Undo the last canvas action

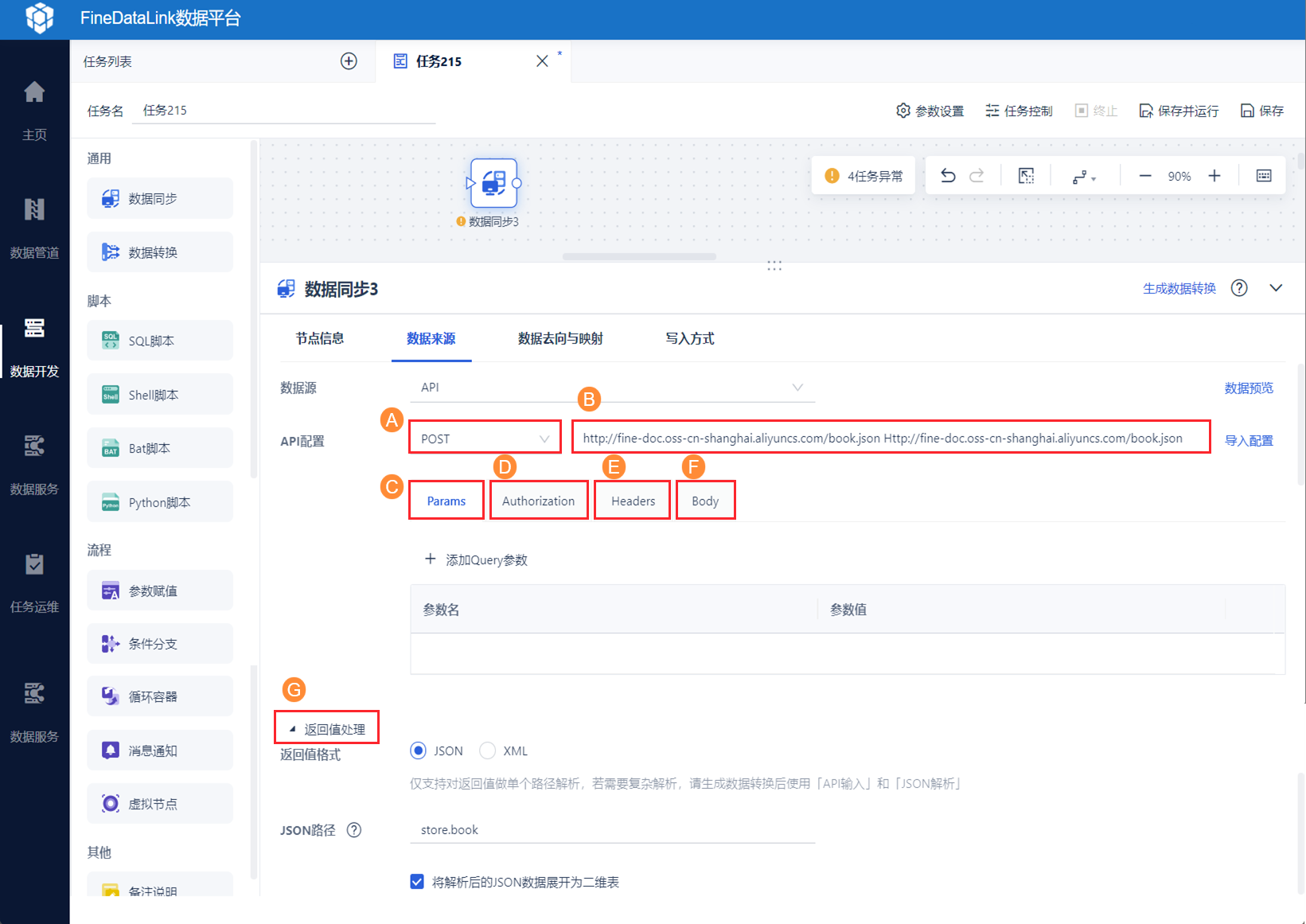(x=948, y=176)
